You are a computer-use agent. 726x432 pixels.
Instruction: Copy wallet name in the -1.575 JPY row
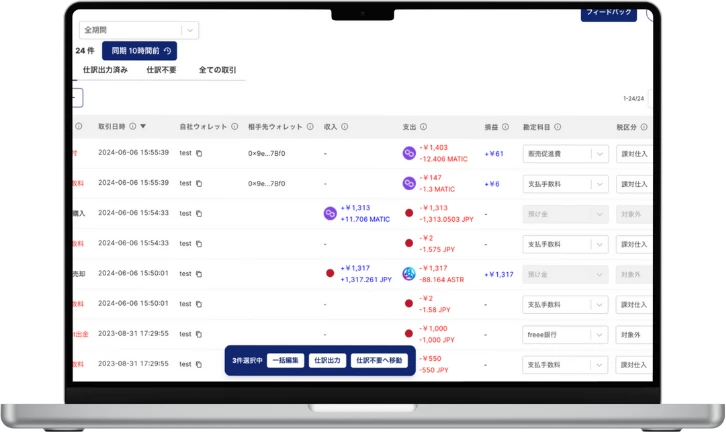point(199,244)
